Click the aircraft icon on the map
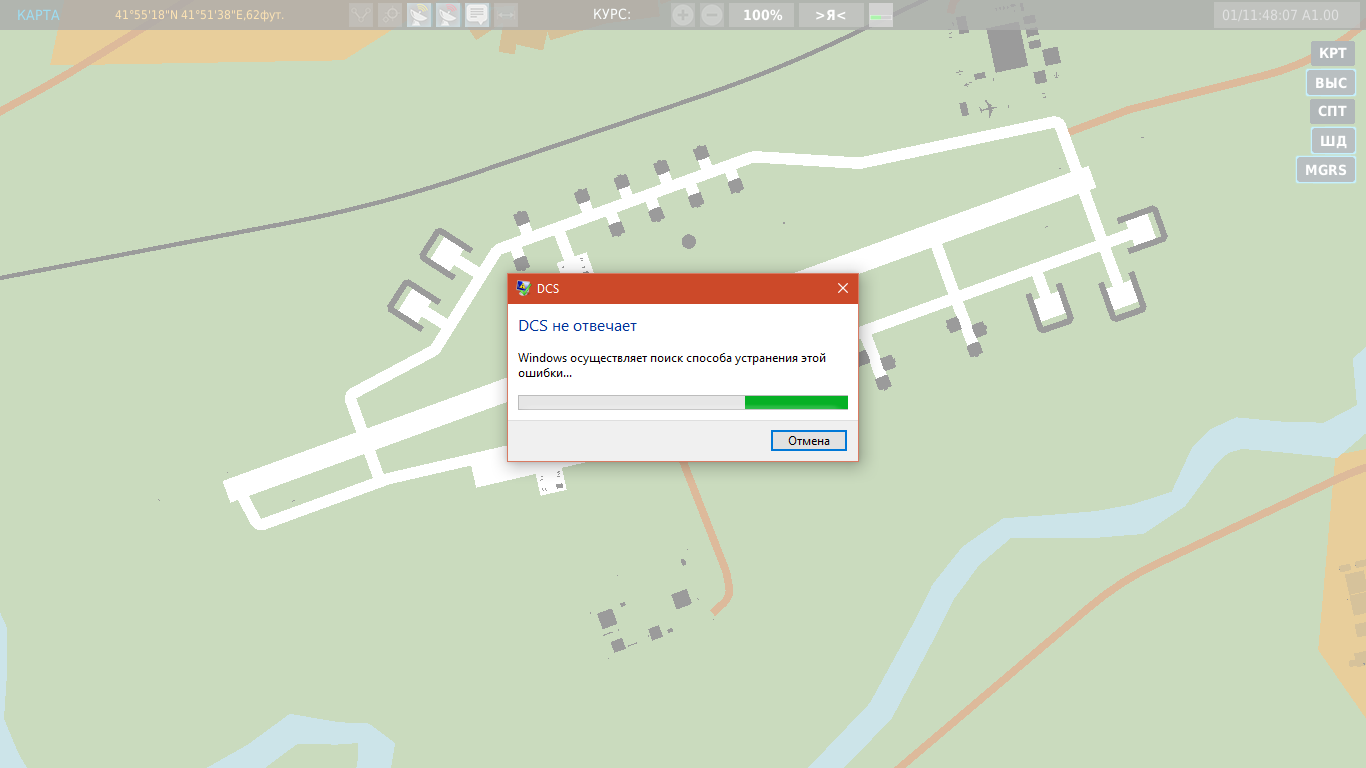Screen dimensions: 1366x768 (989, 107)
